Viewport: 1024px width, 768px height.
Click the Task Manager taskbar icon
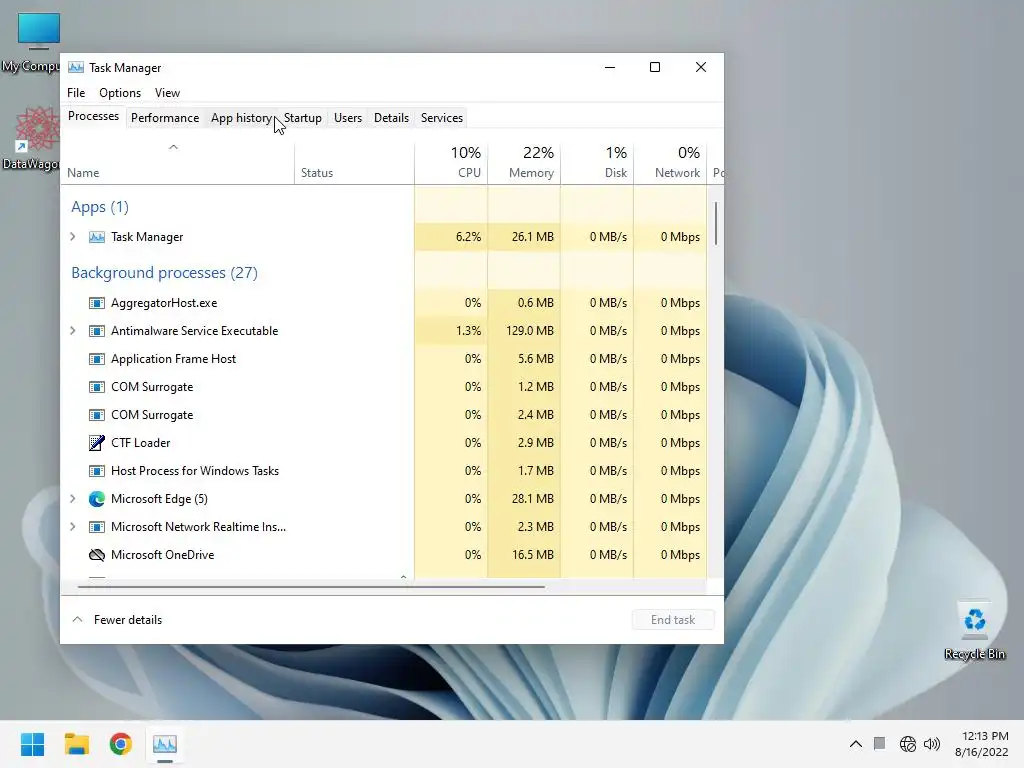pos(165,744)
